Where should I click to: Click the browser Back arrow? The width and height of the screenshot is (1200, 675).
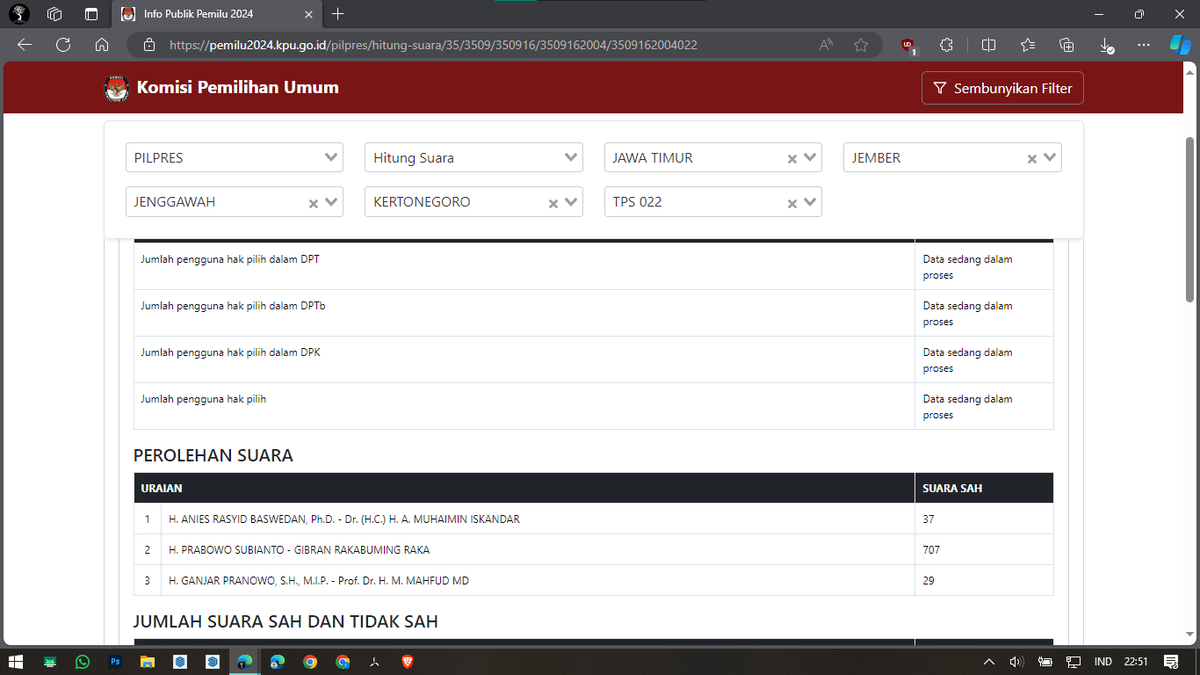(25, 44)
